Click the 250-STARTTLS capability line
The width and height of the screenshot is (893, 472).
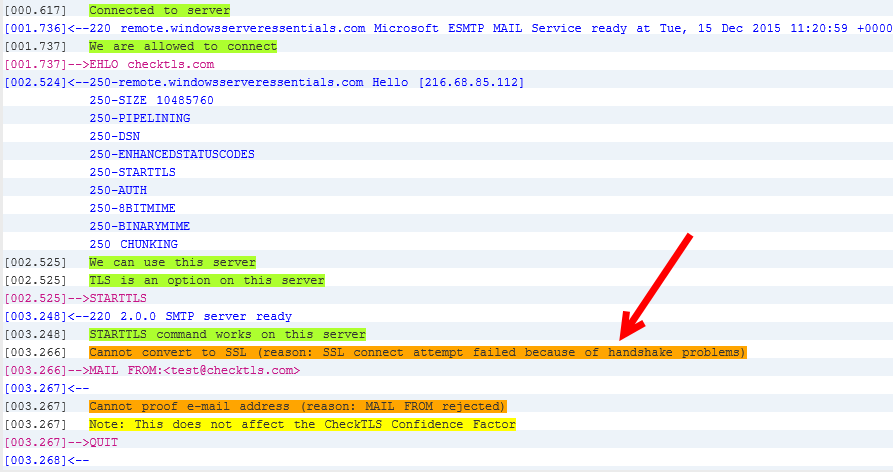[x=132, y=172]
